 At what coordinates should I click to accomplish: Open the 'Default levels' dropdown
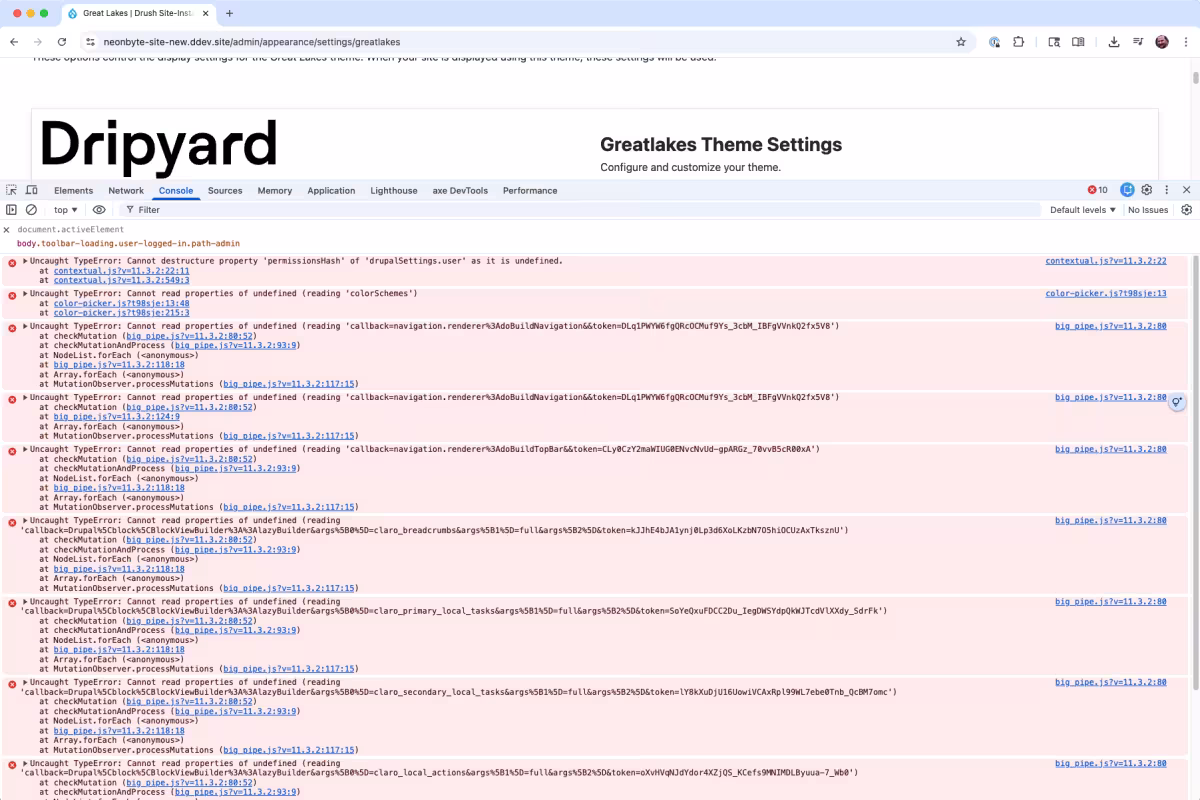[1082, 209]
